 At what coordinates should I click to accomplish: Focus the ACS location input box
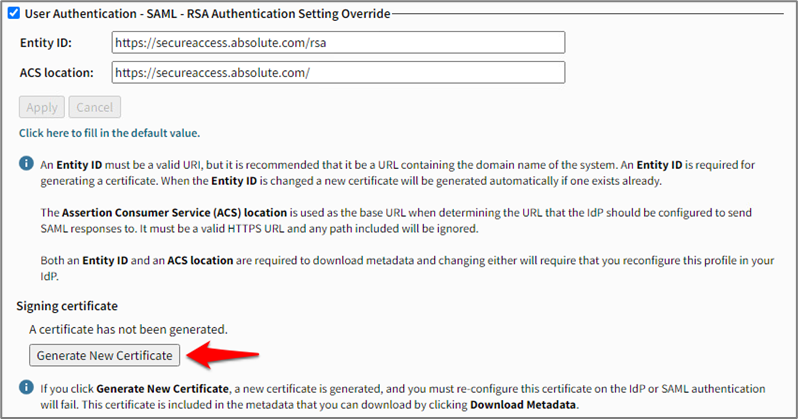pyautogui.click(x=339, y=72)
